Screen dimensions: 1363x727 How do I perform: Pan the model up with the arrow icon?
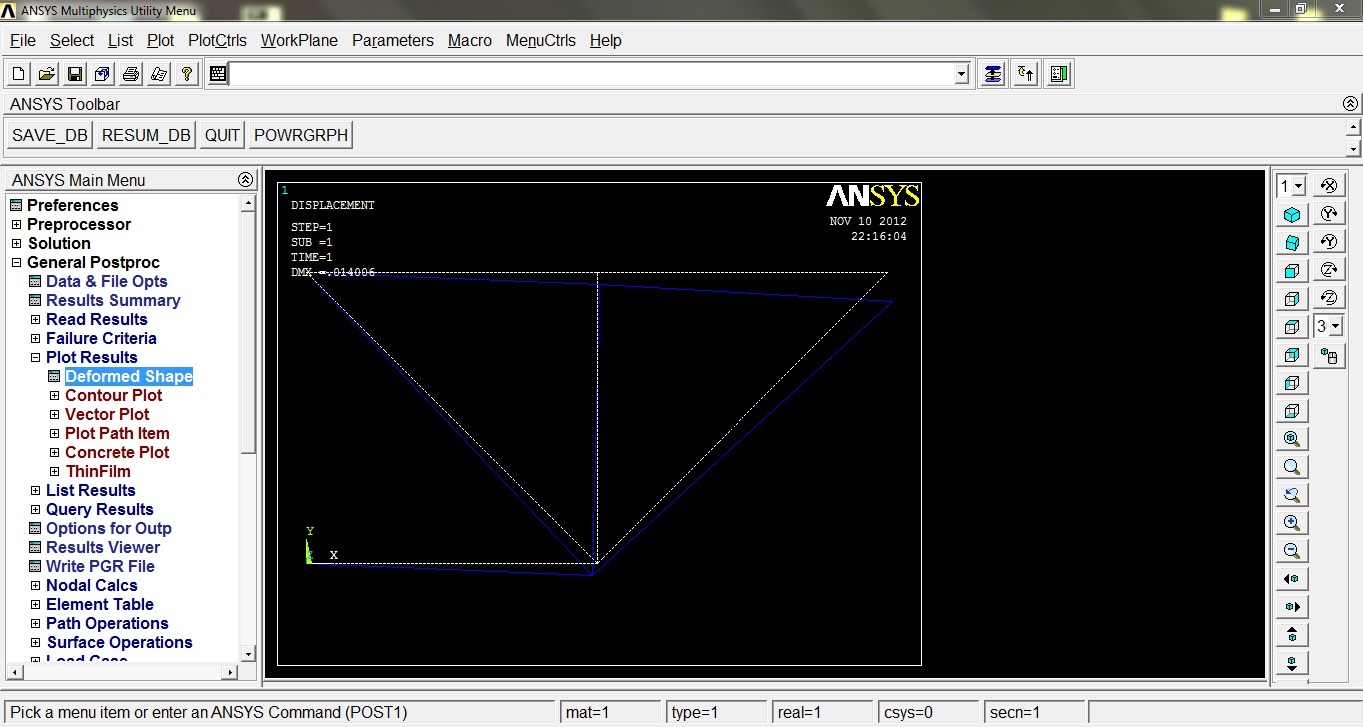1292,635
